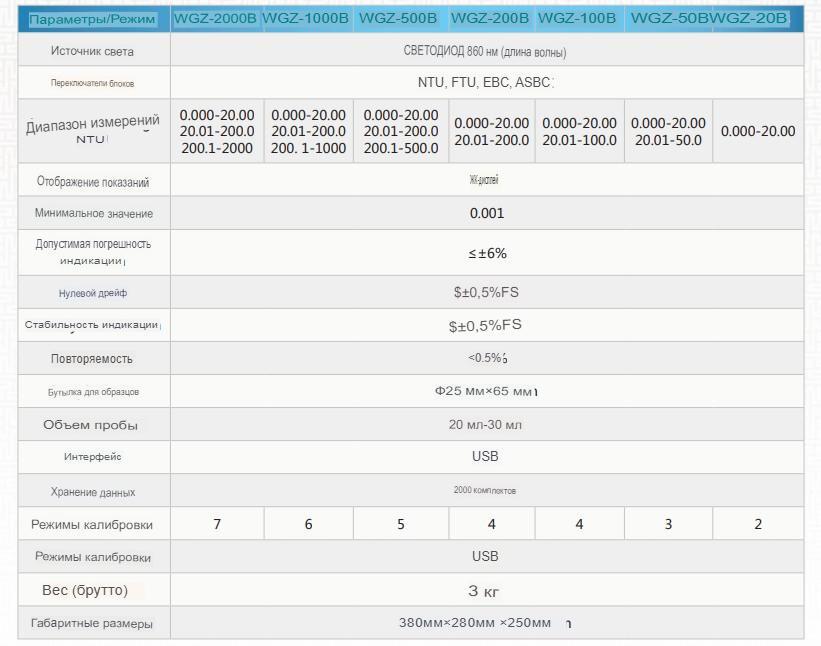Image resolution: width=821 pixels, height=646 pixels.
Task: Select 'USB' just above the '3 кг' value
Action: (x=485, y=556)
